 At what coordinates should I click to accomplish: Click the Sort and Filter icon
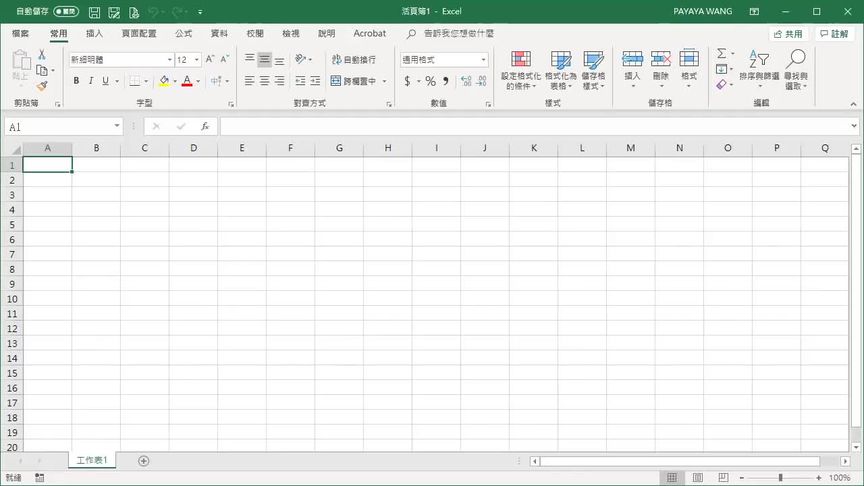point(758,58)
